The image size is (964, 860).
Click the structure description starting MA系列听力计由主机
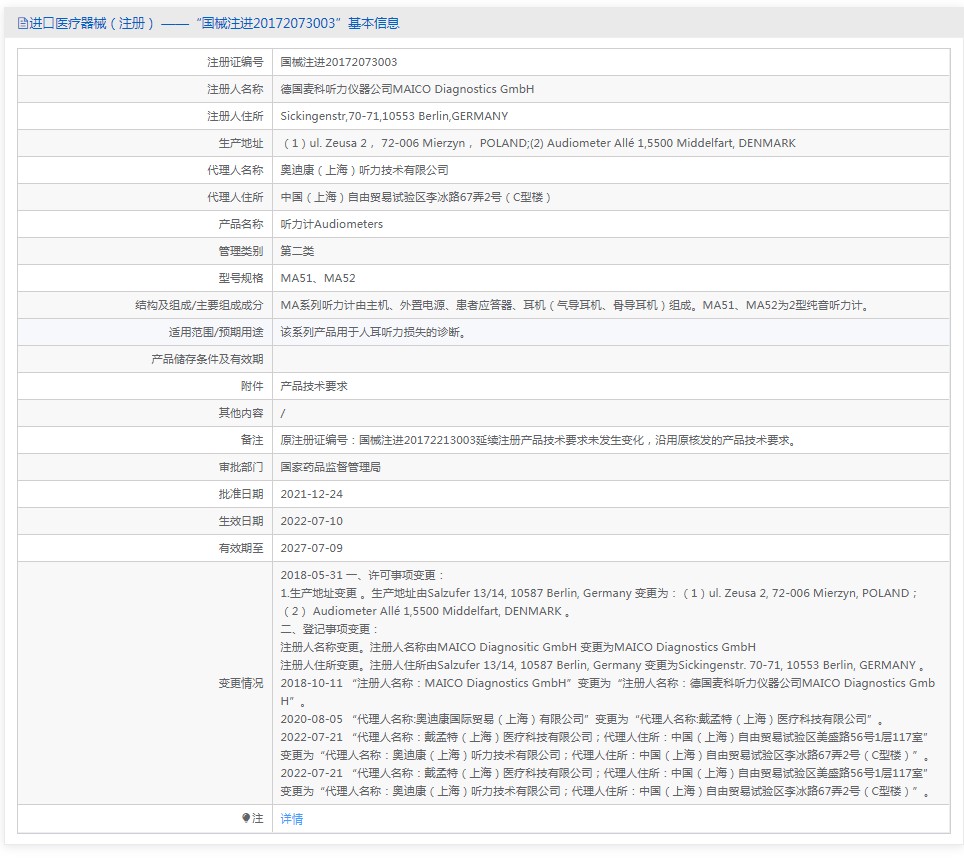575,306
